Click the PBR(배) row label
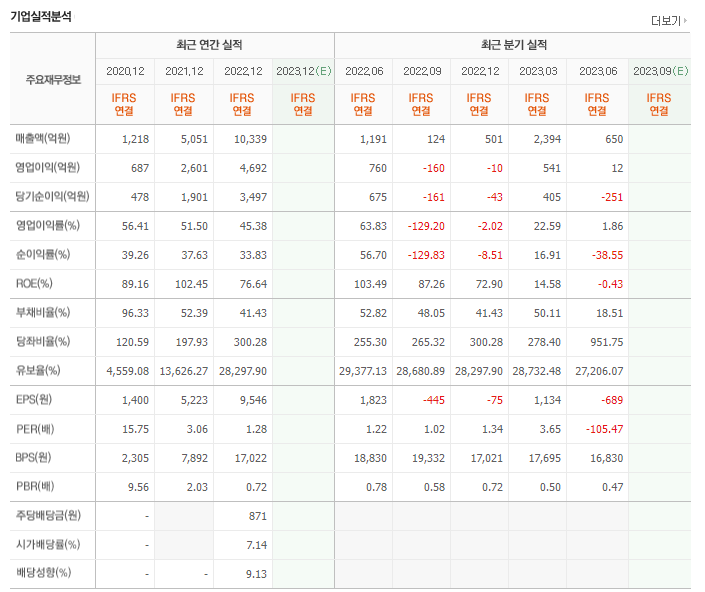This screenshot has height=592, width=705. click(35, 486)
